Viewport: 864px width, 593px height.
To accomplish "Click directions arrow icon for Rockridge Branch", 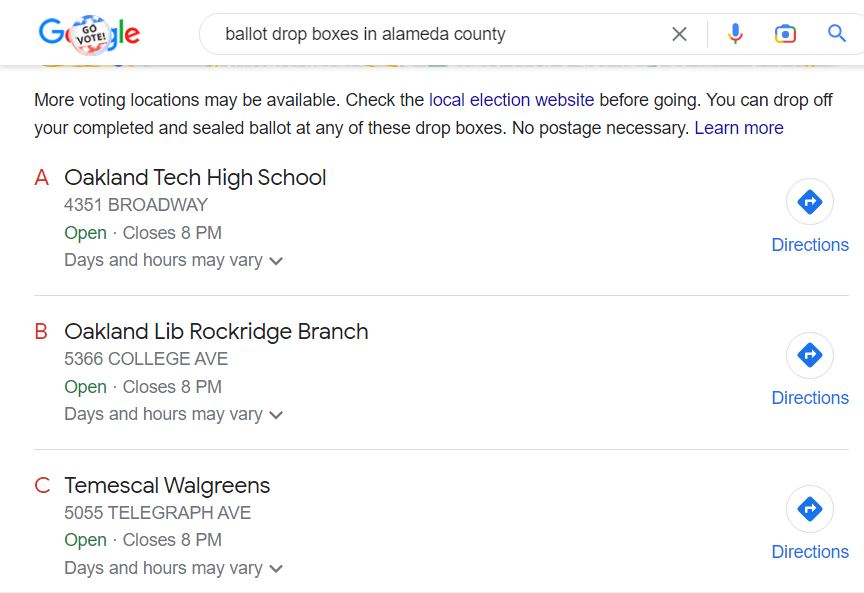I will coord(809,355).
